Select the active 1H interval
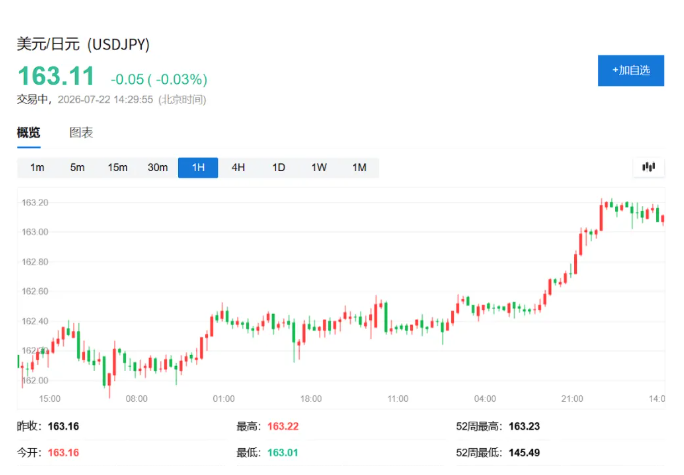 [x=198, y=167]
